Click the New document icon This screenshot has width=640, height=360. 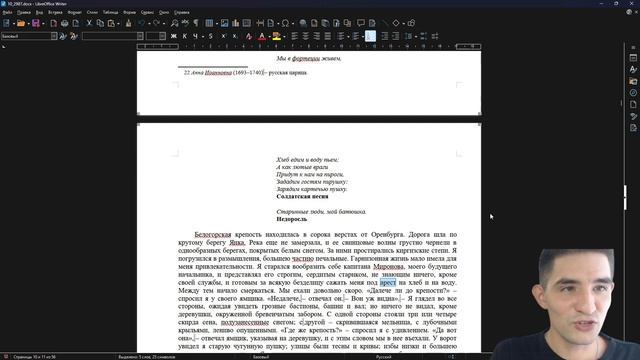coord(7,23)
